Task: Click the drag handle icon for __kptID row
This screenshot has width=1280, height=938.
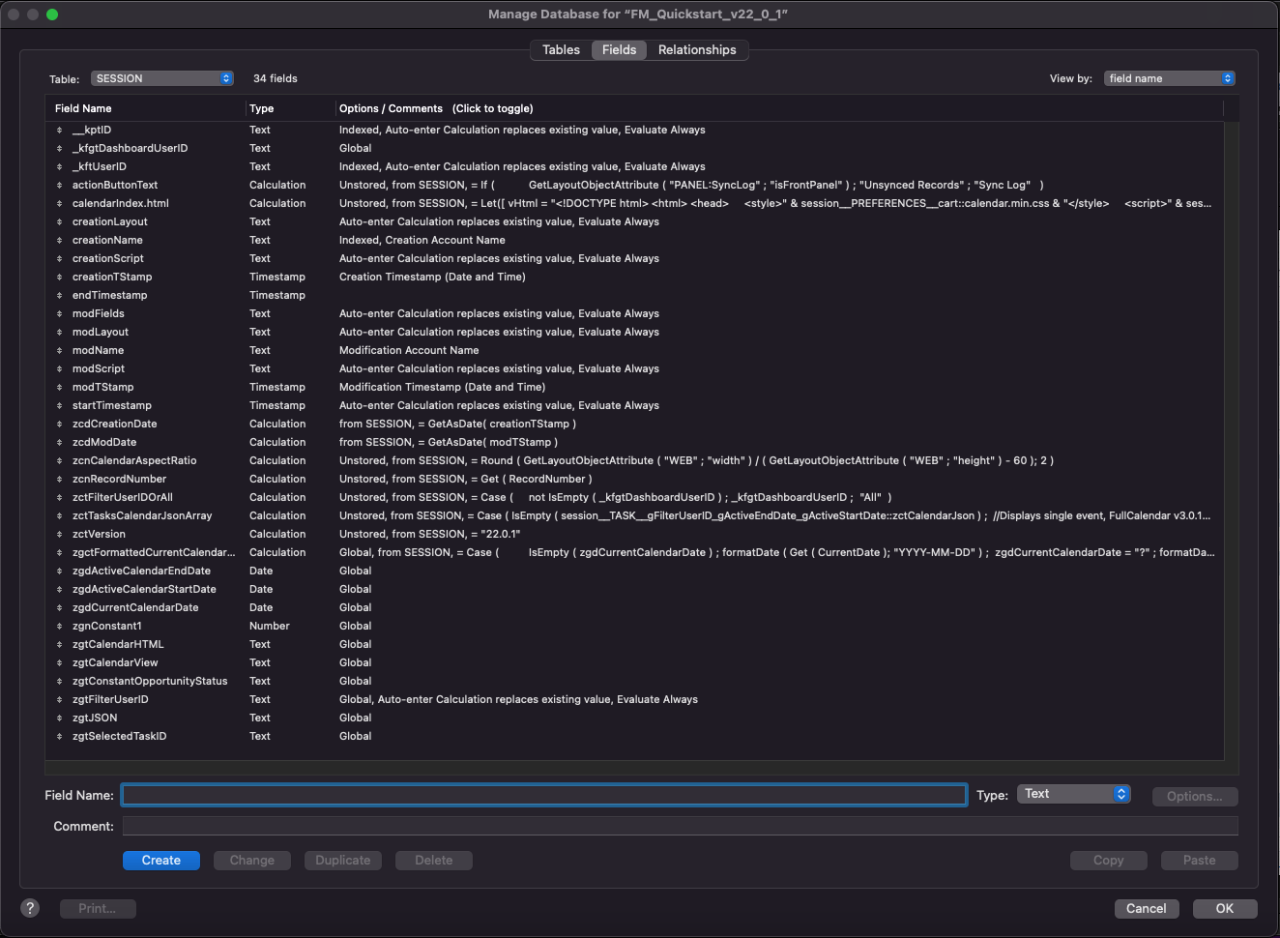Action: point(60,130)
